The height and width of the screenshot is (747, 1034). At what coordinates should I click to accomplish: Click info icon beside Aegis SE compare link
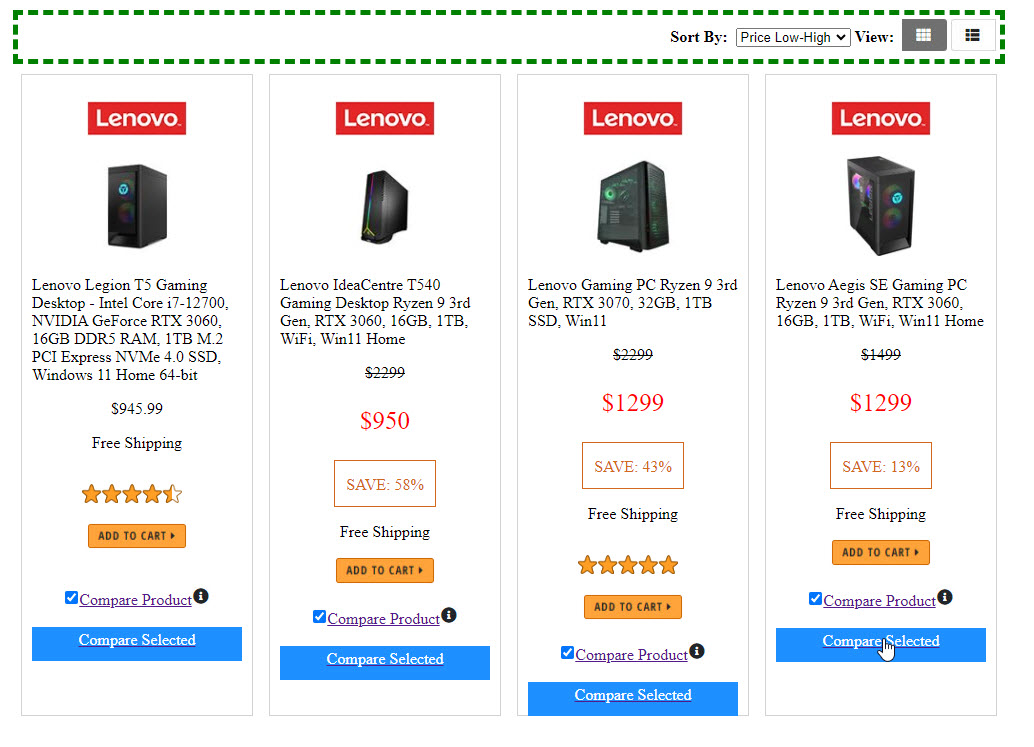point(945,597)
